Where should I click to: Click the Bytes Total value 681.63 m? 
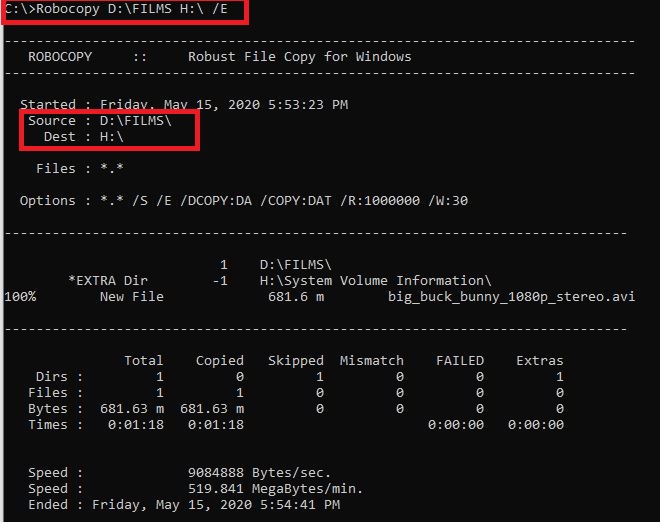click(132, 409)
